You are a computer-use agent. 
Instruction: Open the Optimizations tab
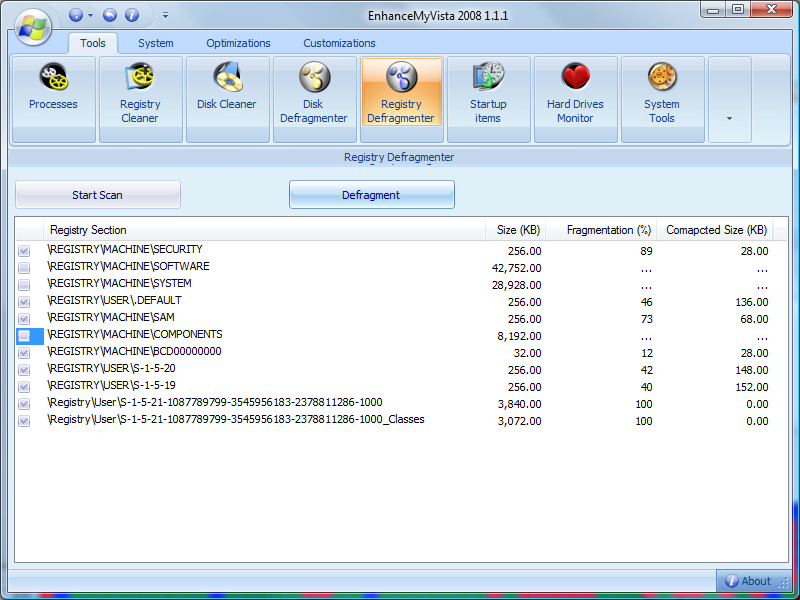(x=238, y=43)
